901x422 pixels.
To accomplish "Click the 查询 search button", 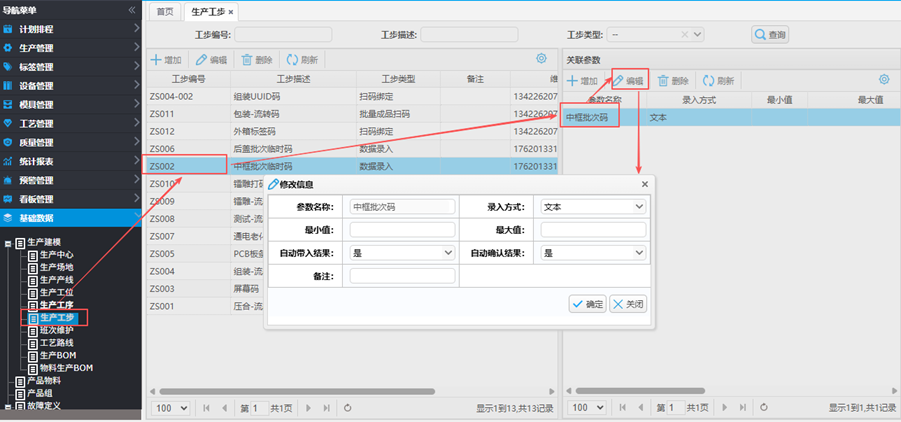I will 770,34.
